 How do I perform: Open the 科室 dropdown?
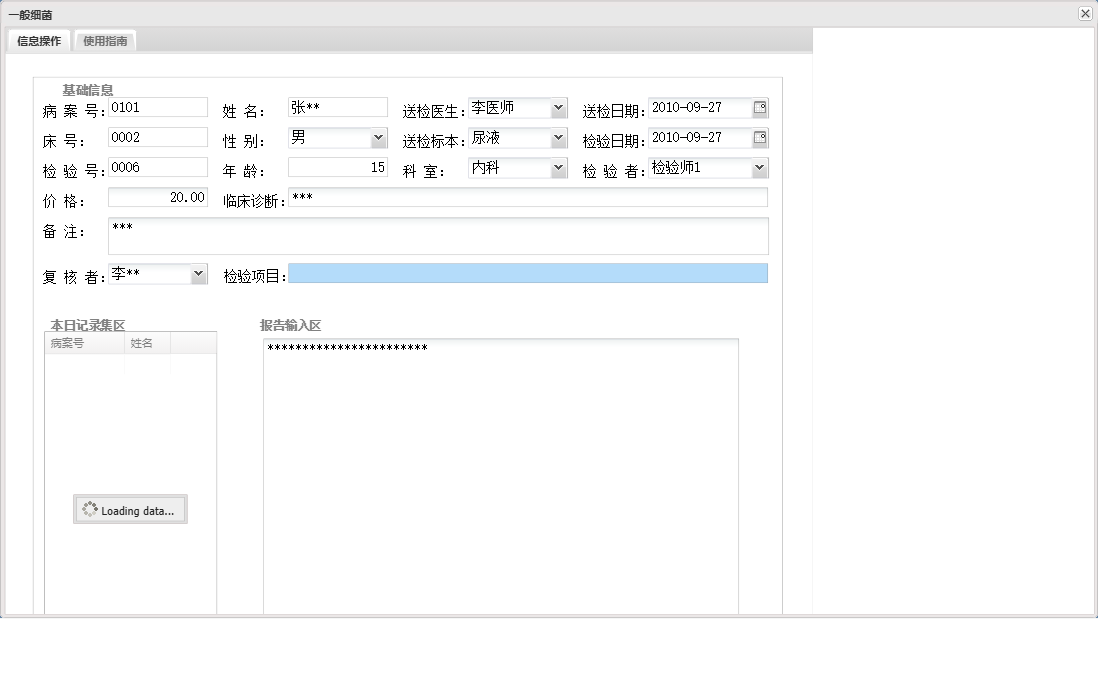558,167
